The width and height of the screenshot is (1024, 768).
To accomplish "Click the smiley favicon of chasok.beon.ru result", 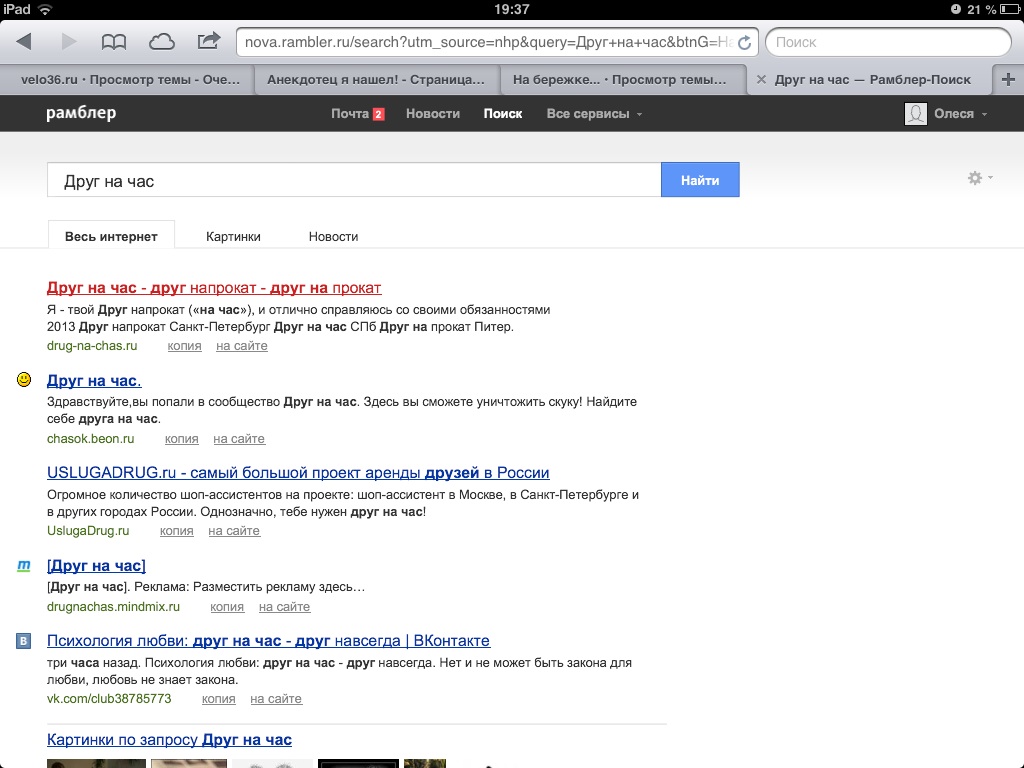I will (x=24, y=379).
